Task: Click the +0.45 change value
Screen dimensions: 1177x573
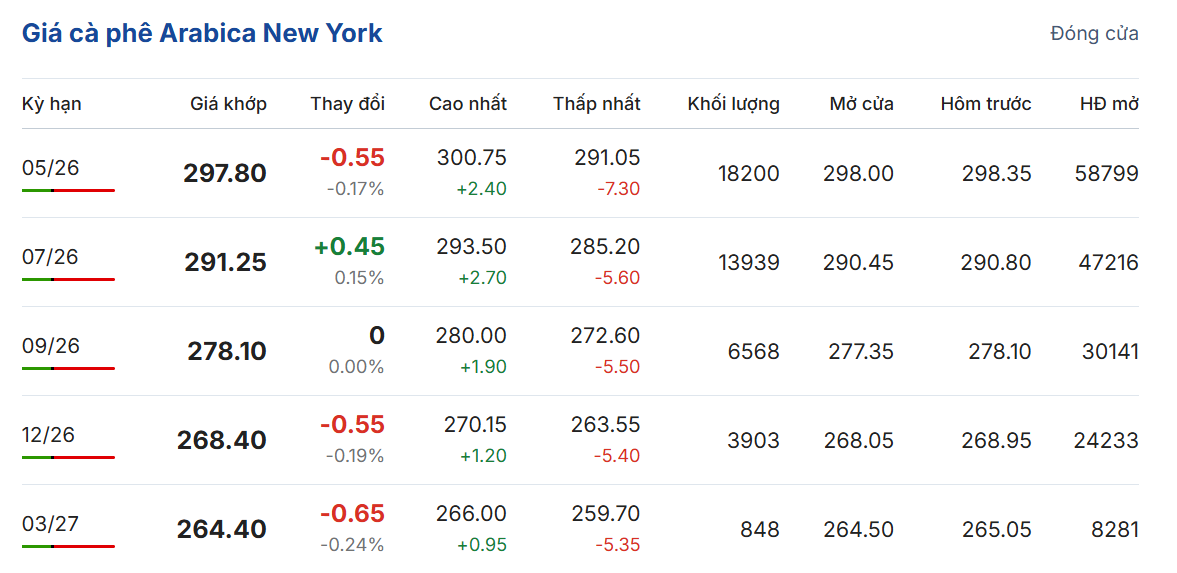Action: (349, 247)
